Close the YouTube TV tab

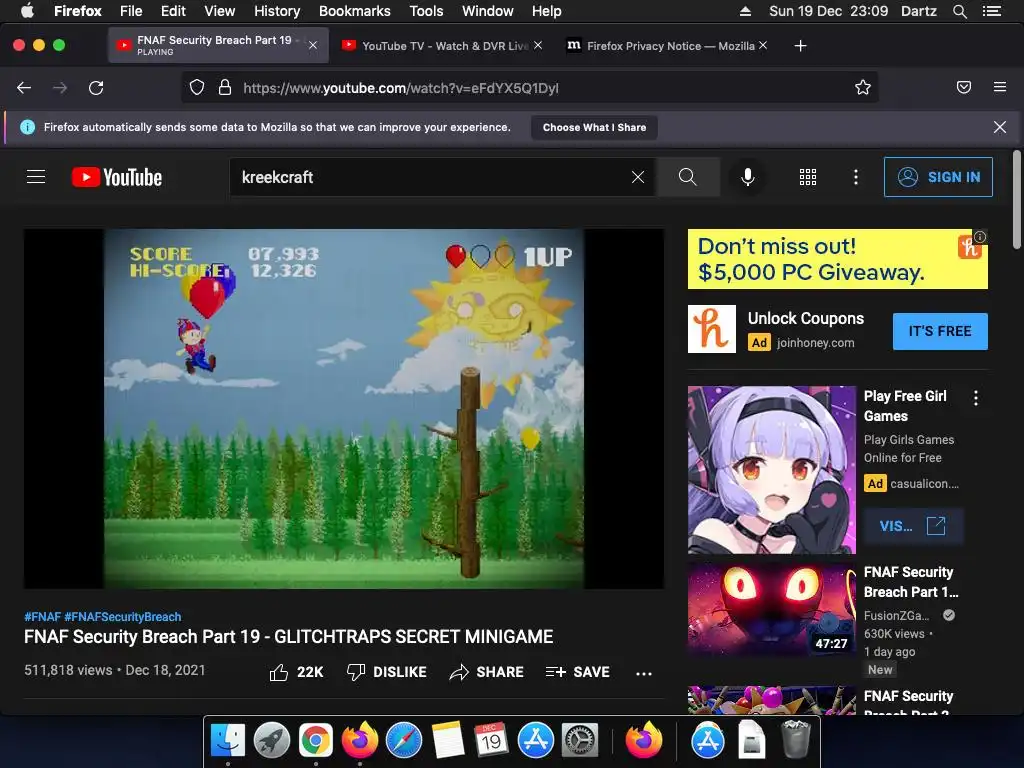coord(537,45)
